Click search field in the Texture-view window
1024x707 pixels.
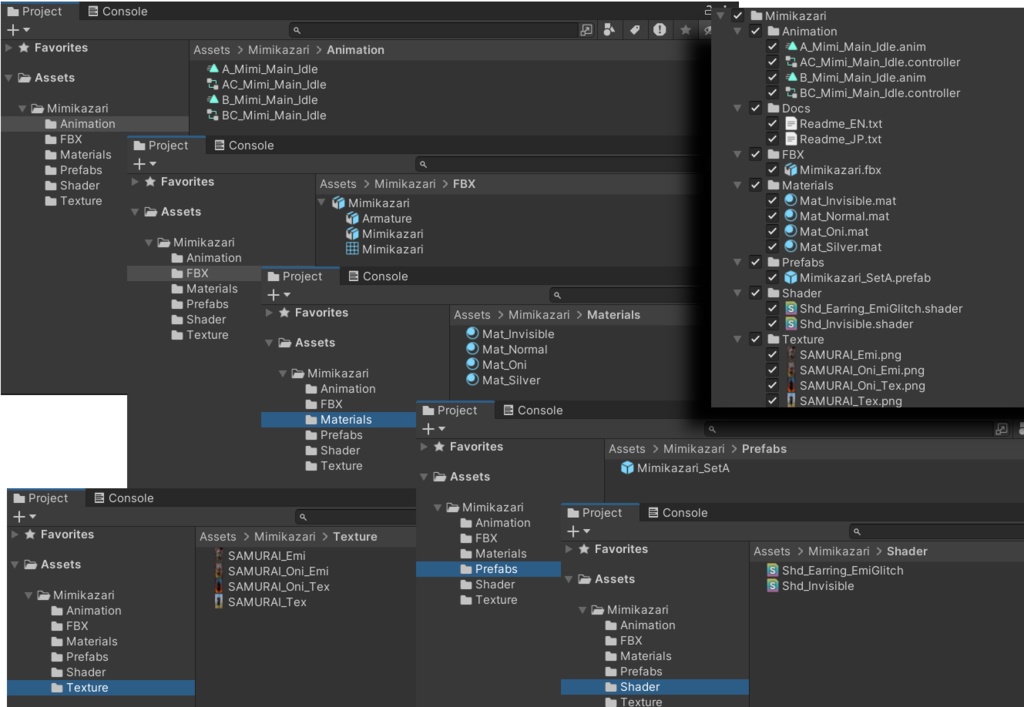click(x=356, y=517)
